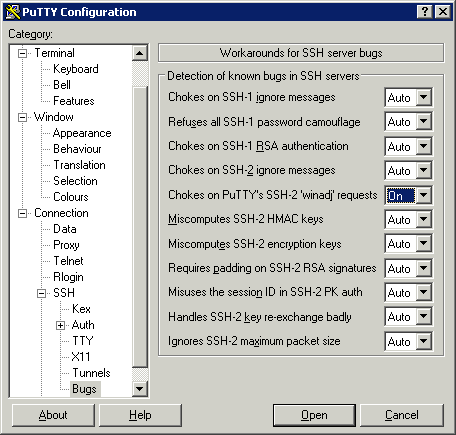Open dropdown for Miscomputes SSH-2 HMAC keys
The width and height of the screenshot is (456, 435).
(424, 219)
